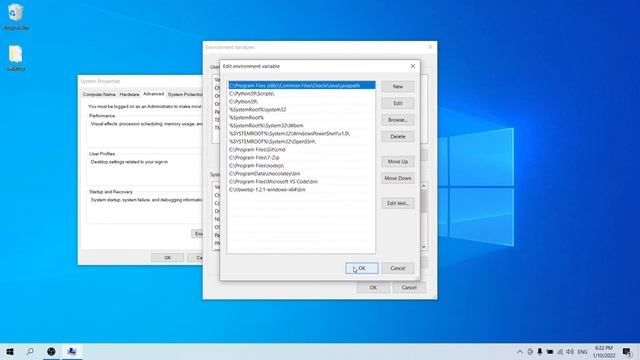Open the Windows Start menu

point(10,351)
